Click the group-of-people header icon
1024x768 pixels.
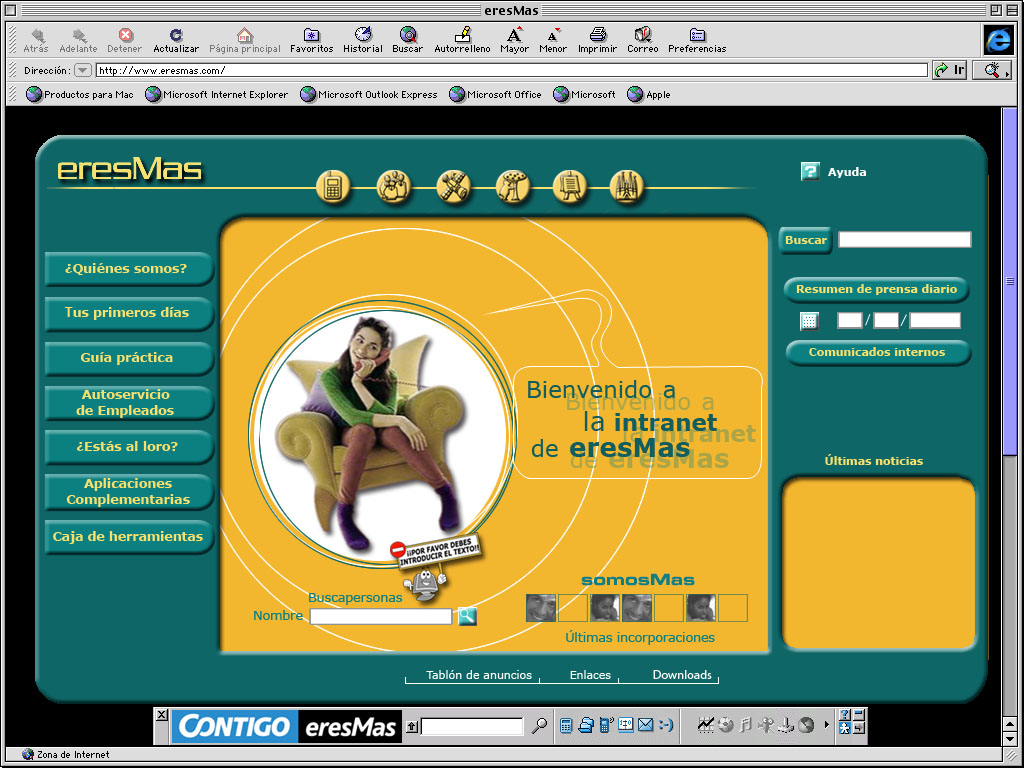pos(394,187)
